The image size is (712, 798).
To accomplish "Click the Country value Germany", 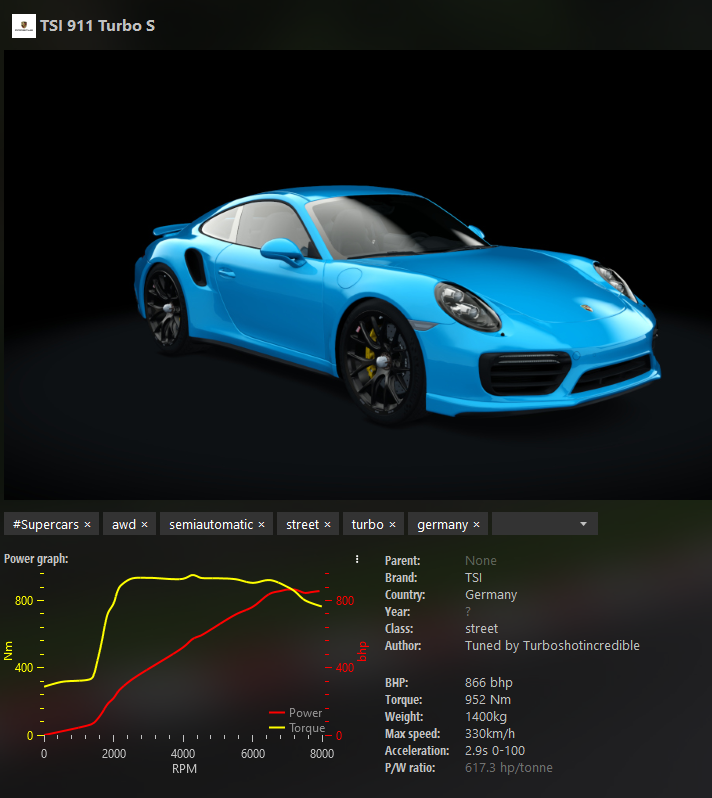I will pyautogui.click(x=491, y=595).
